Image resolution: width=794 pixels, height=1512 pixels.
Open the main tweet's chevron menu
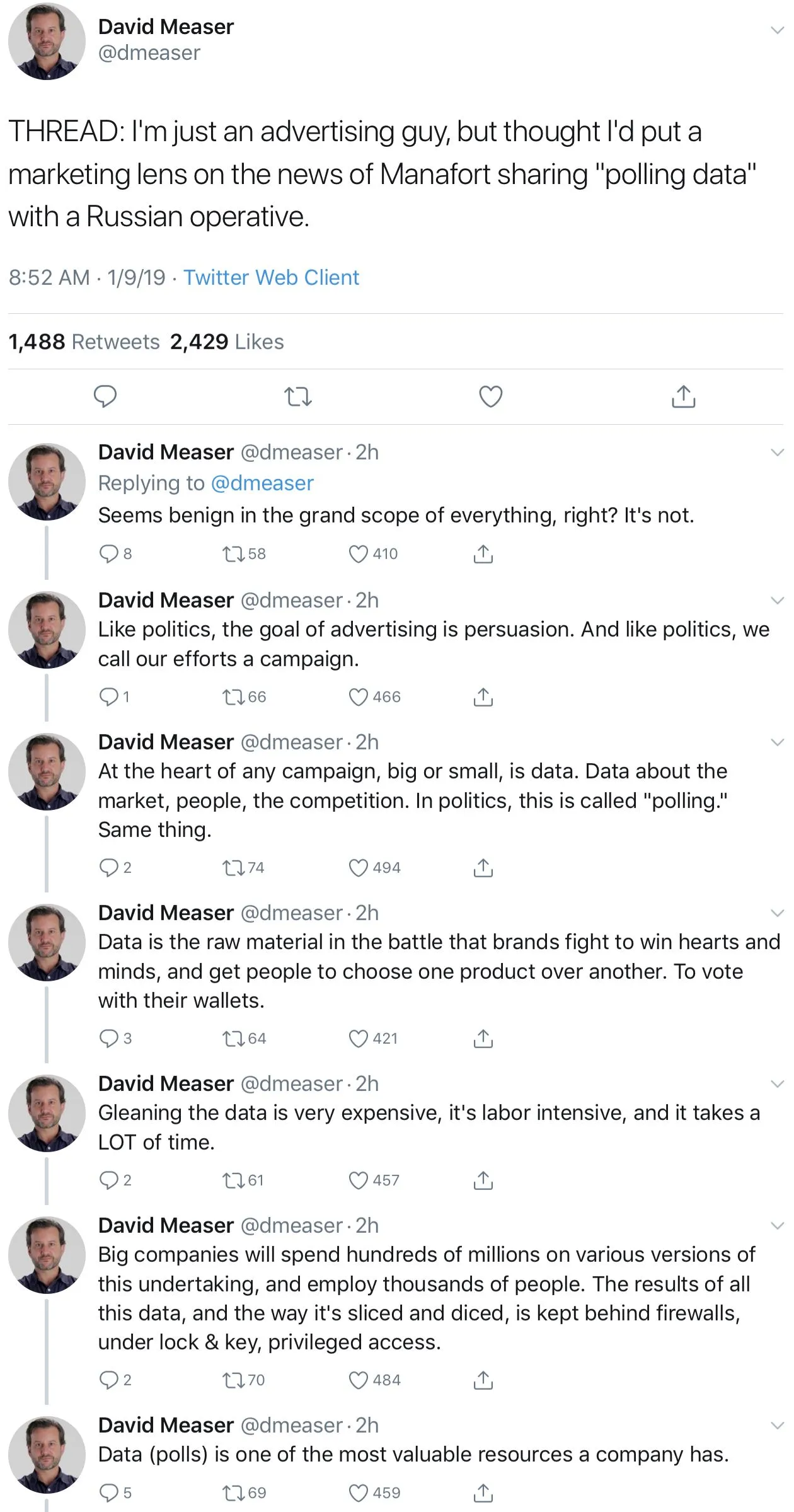[777, 30]
